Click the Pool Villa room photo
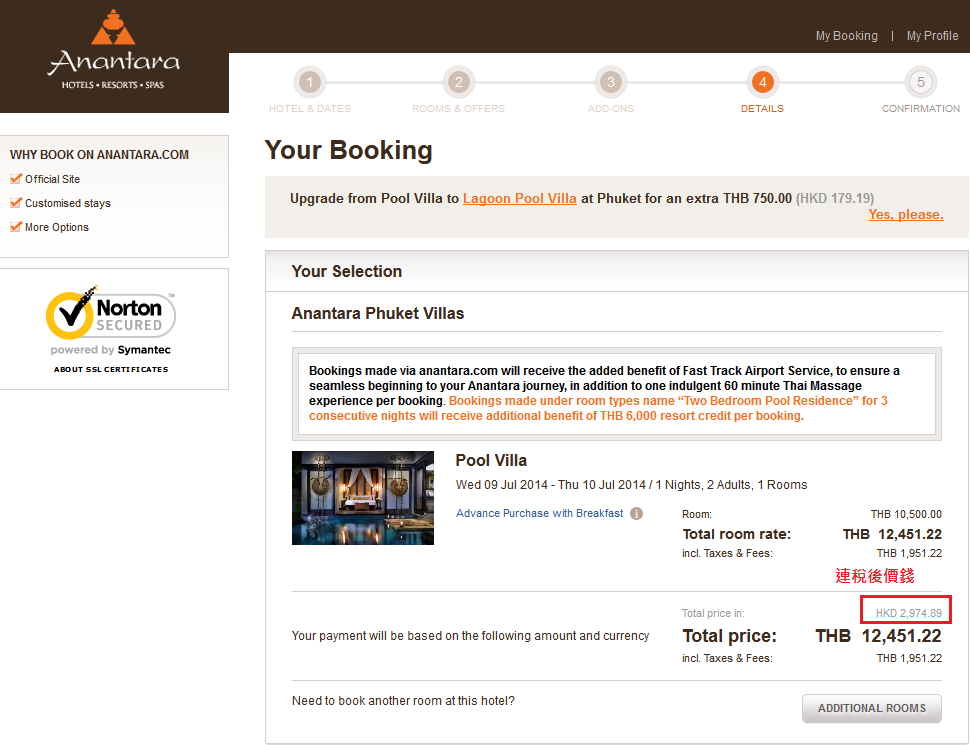Screen dimensions: 970x745 click(x=363, y=498)
